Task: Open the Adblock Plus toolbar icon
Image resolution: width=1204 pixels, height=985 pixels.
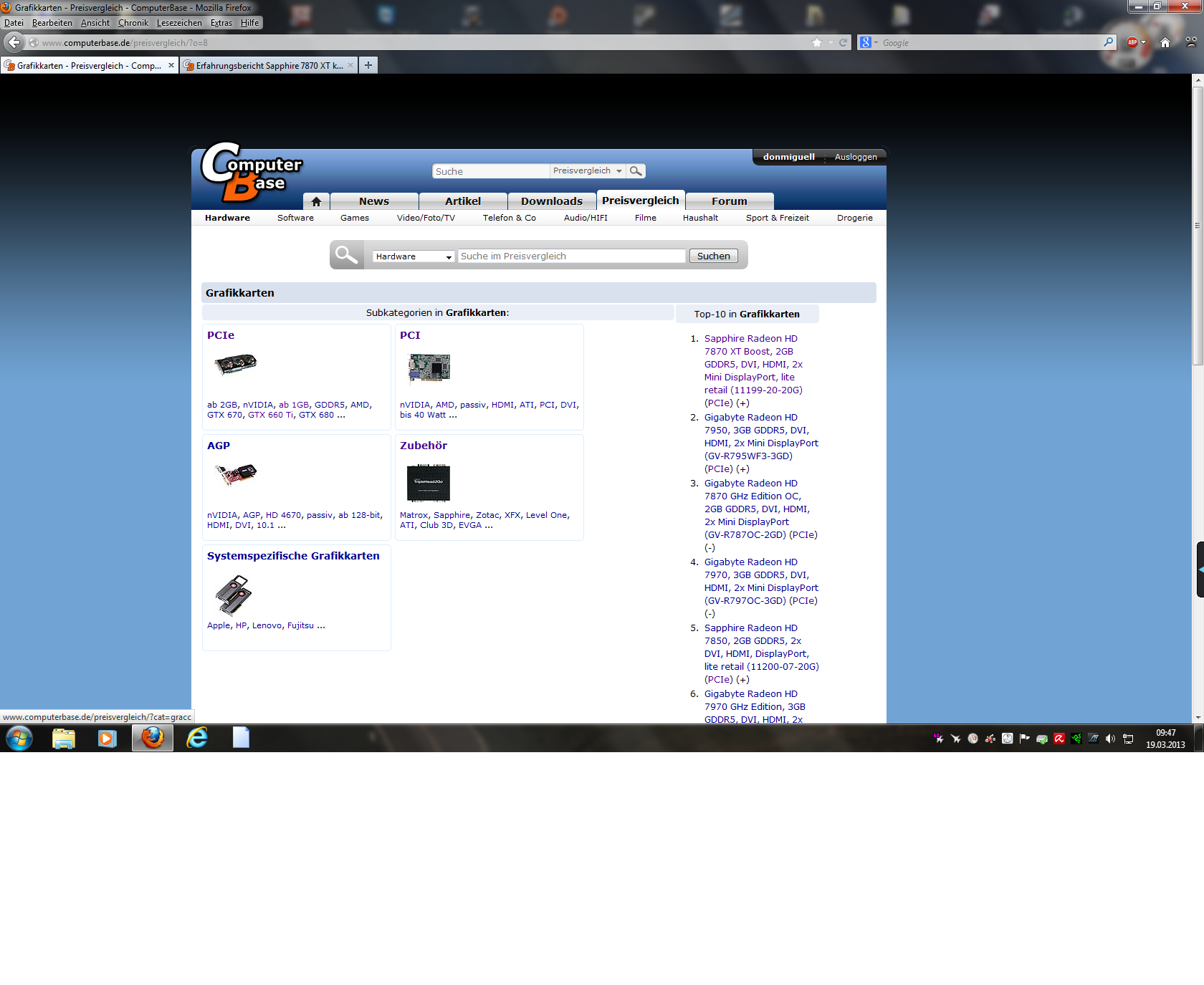Action: (x=1132, y=42)
